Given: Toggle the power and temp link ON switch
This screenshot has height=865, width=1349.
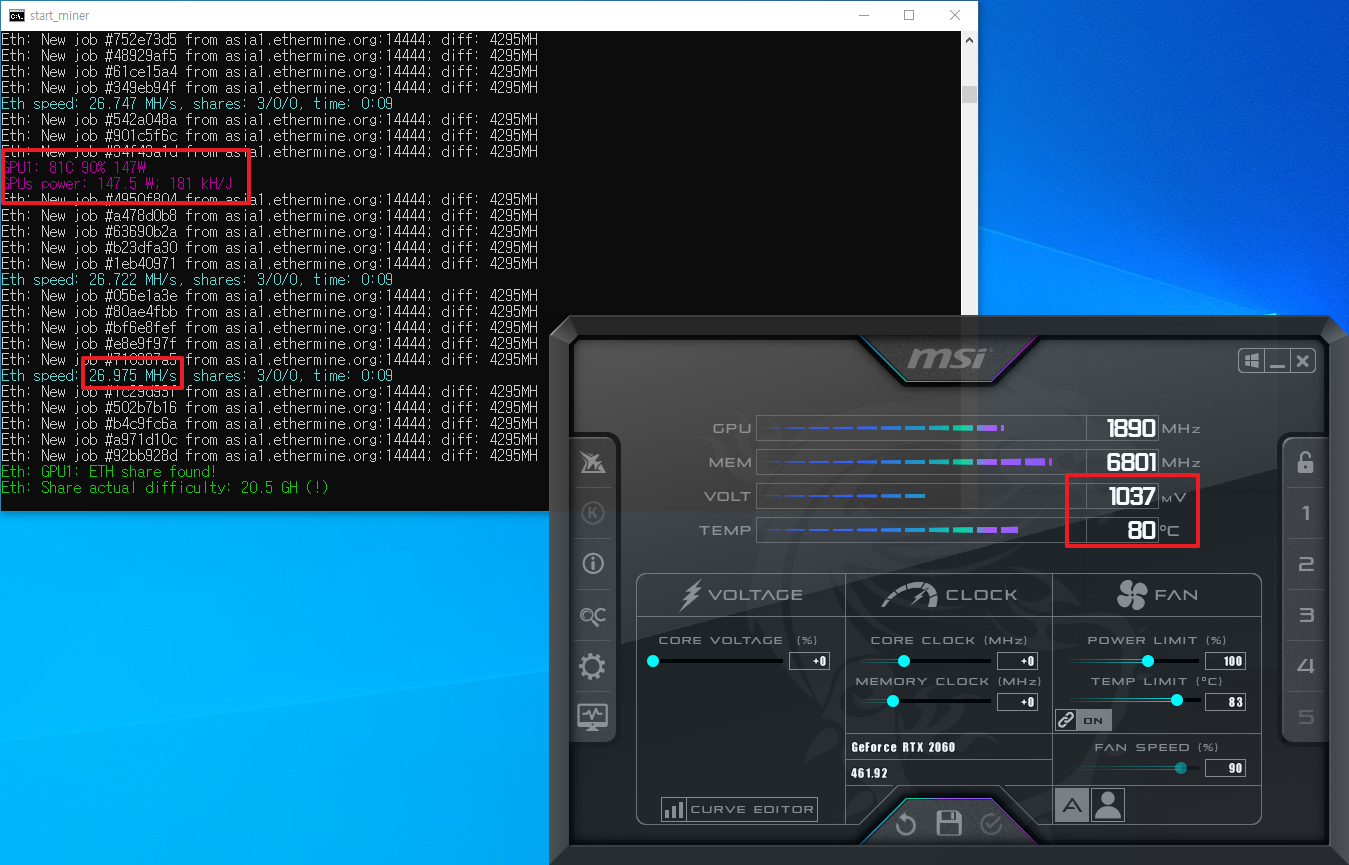Looking at the screenshot, I should pyautogui.click(x=1083, y=720).
